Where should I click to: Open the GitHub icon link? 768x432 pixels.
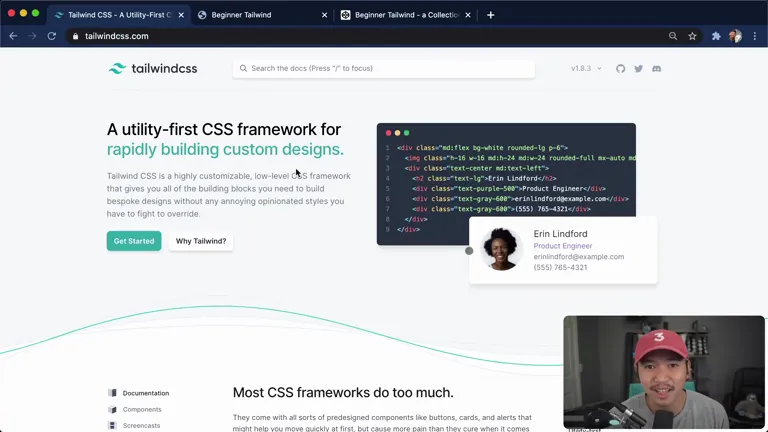[621, 69]
